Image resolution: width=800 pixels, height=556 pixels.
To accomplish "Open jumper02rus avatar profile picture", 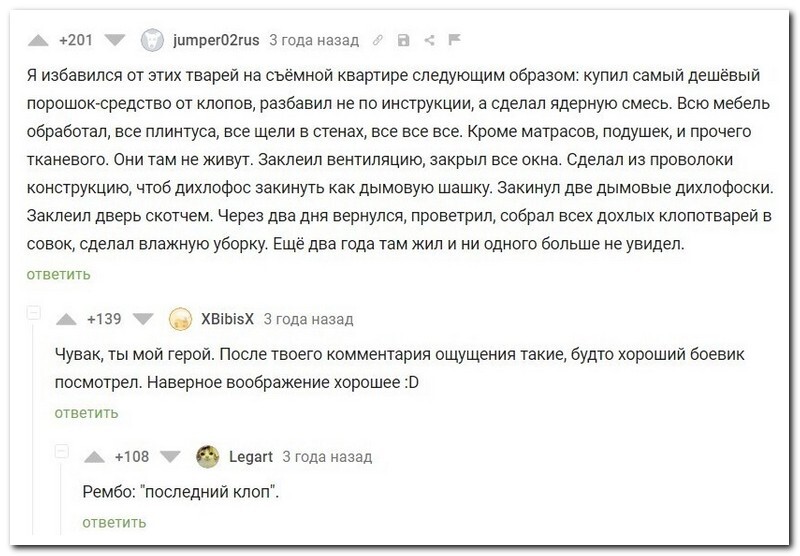I will [150, 41].
